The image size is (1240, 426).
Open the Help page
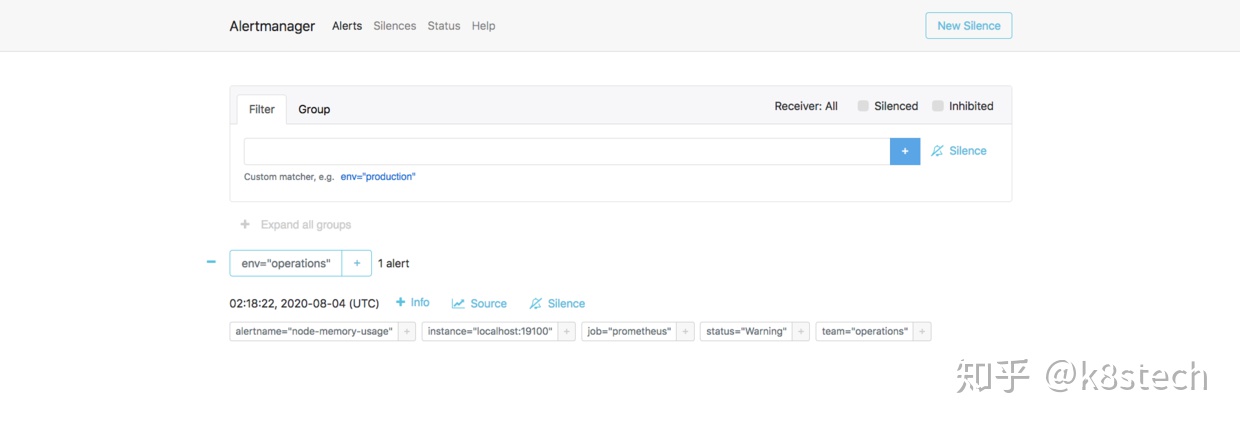tap(483, 26)
